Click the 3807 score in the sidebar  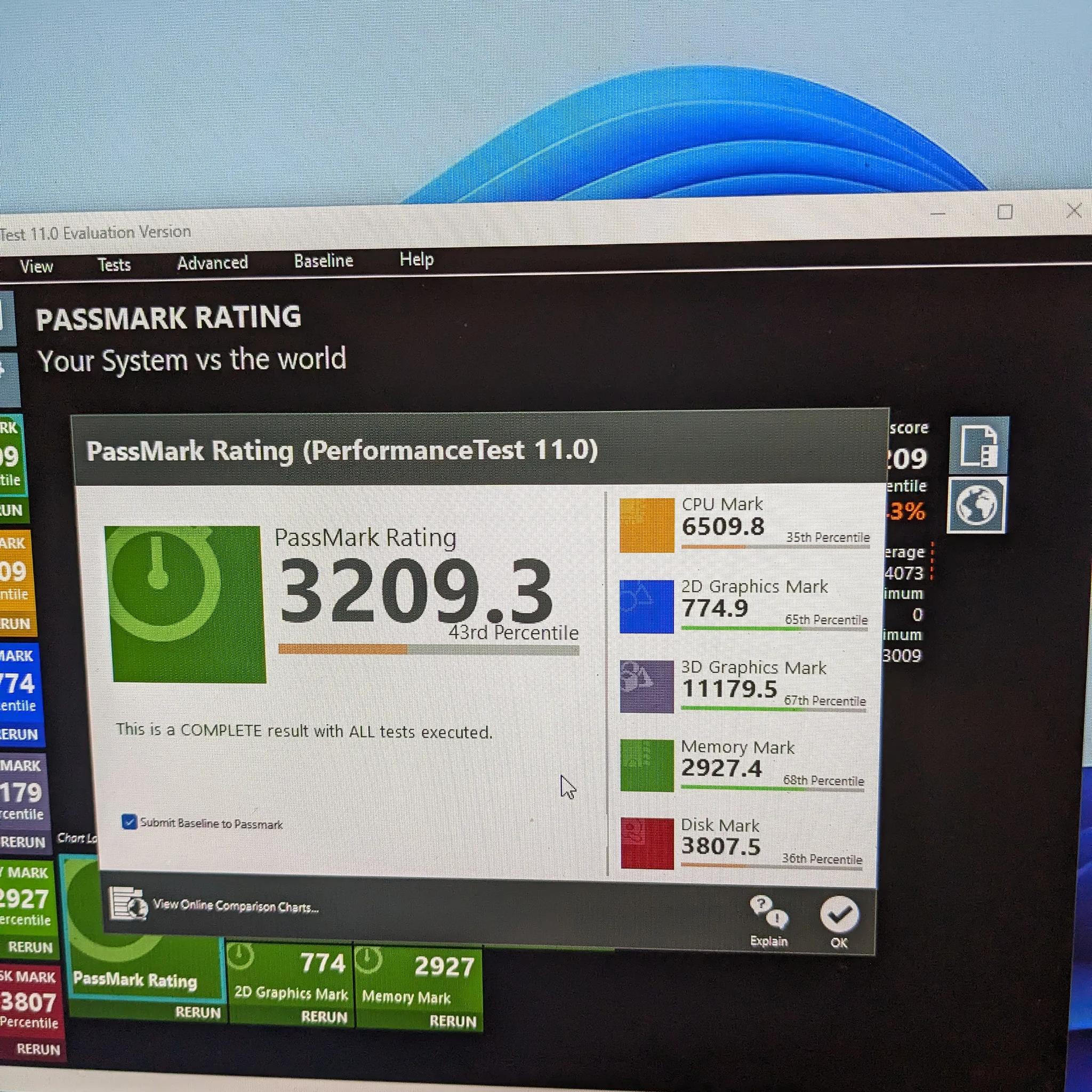coord(28,1003)
